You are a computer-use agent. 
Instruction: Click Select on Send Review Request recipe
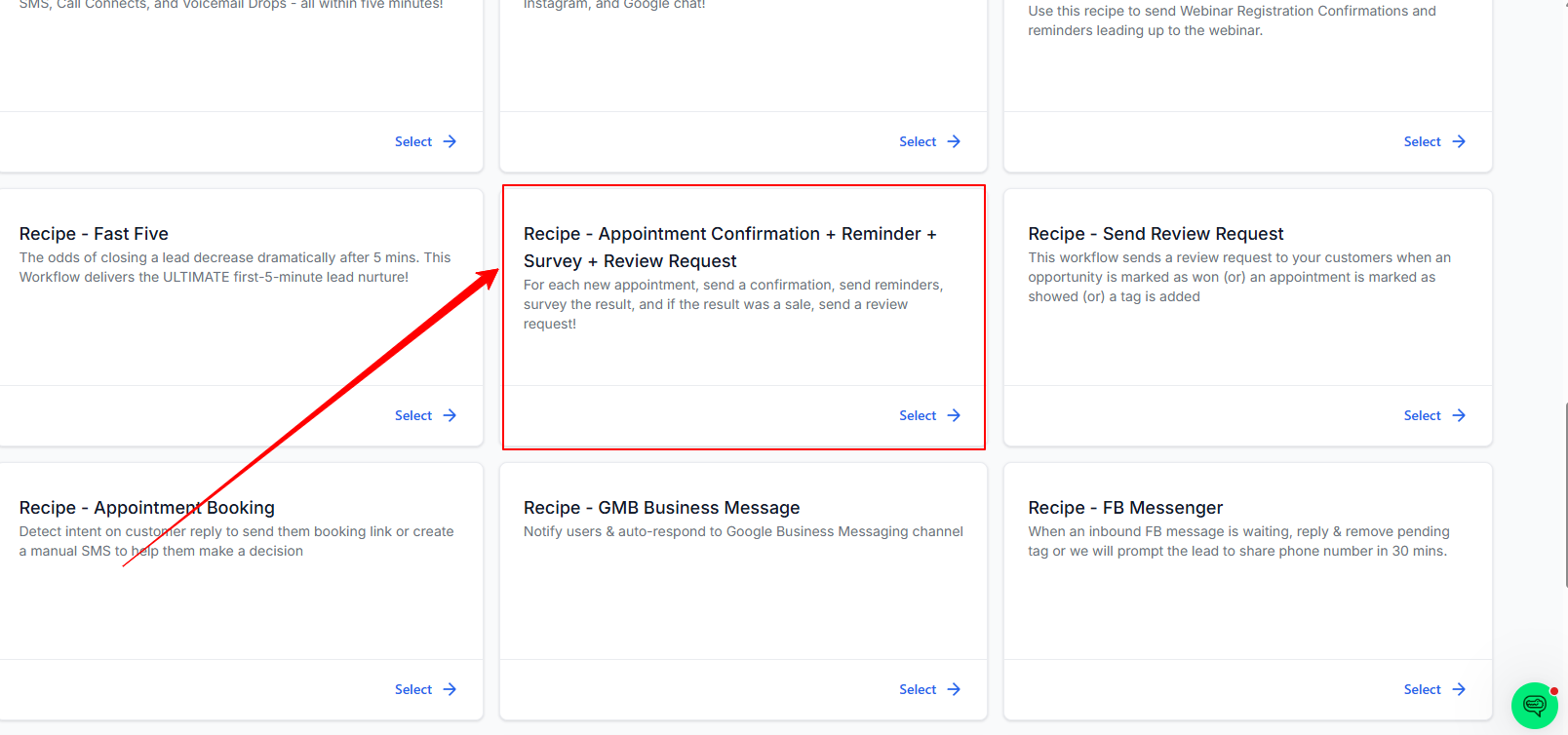click(x=1434, y=415)
